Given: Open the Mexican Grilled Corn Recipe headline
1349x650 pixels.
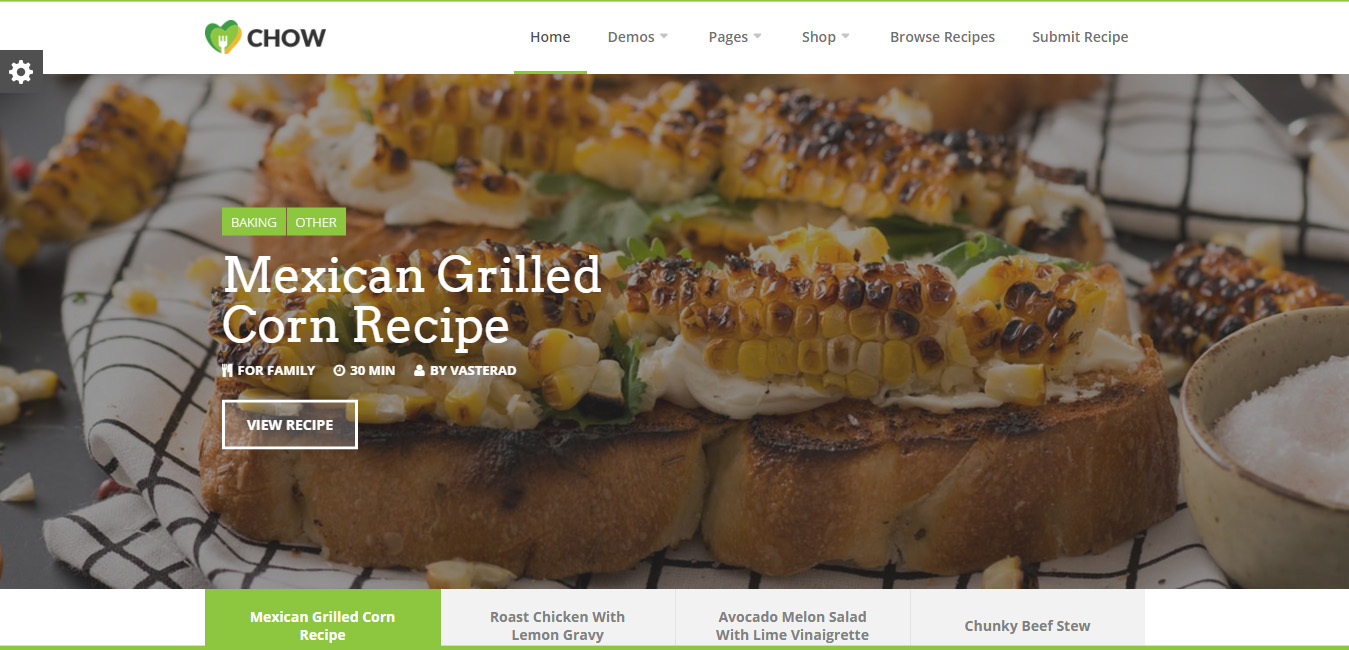Looking at the screenshot, I should tap(412, 300).
